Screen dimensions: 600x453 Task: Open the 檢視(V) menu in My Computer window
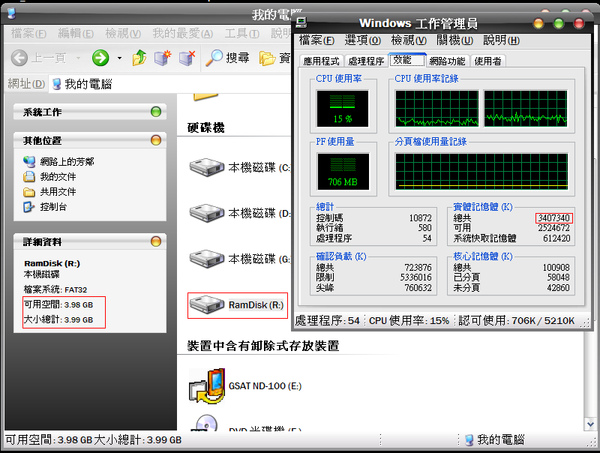[123, 34]
